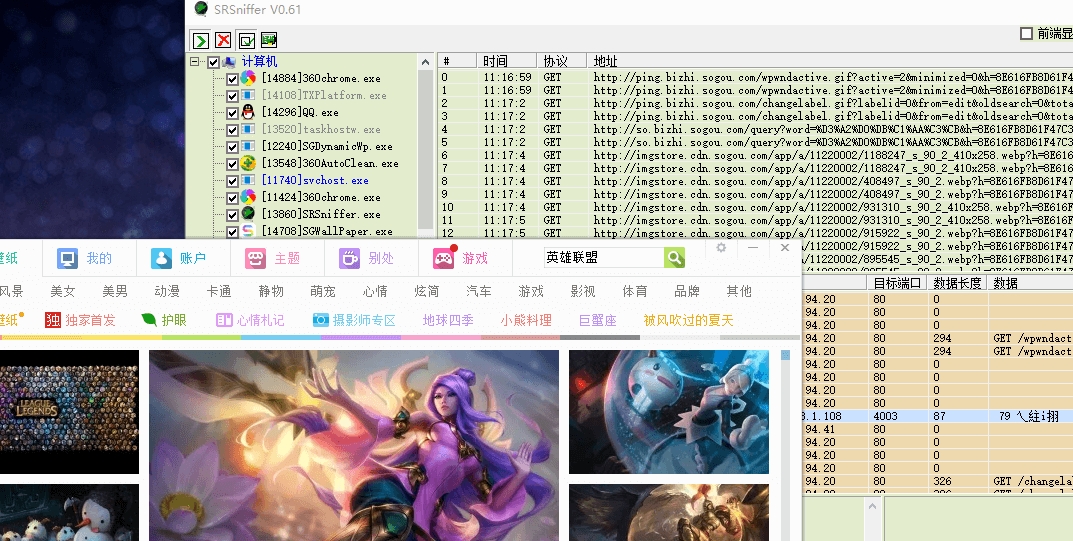Uncheck the taskhostw.exe checkbox

pyautogui.click(x=232, y=130)
